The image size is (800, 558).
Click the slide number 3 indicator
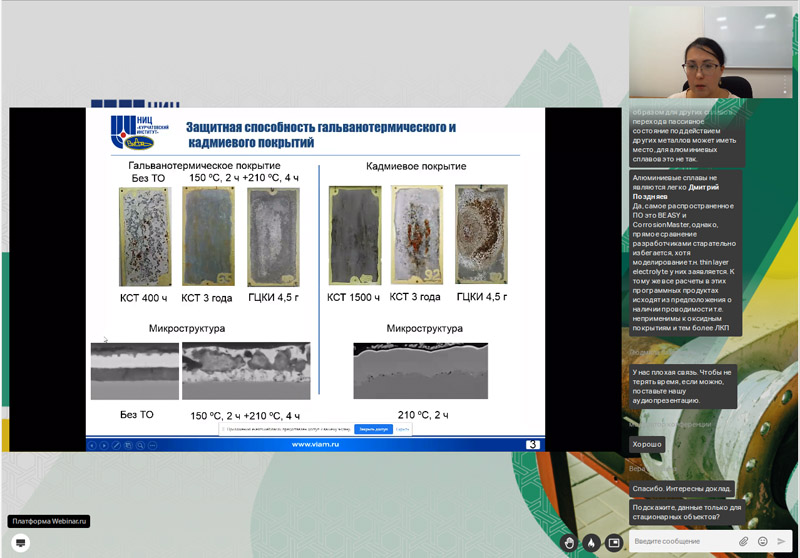tap(533, 445)
